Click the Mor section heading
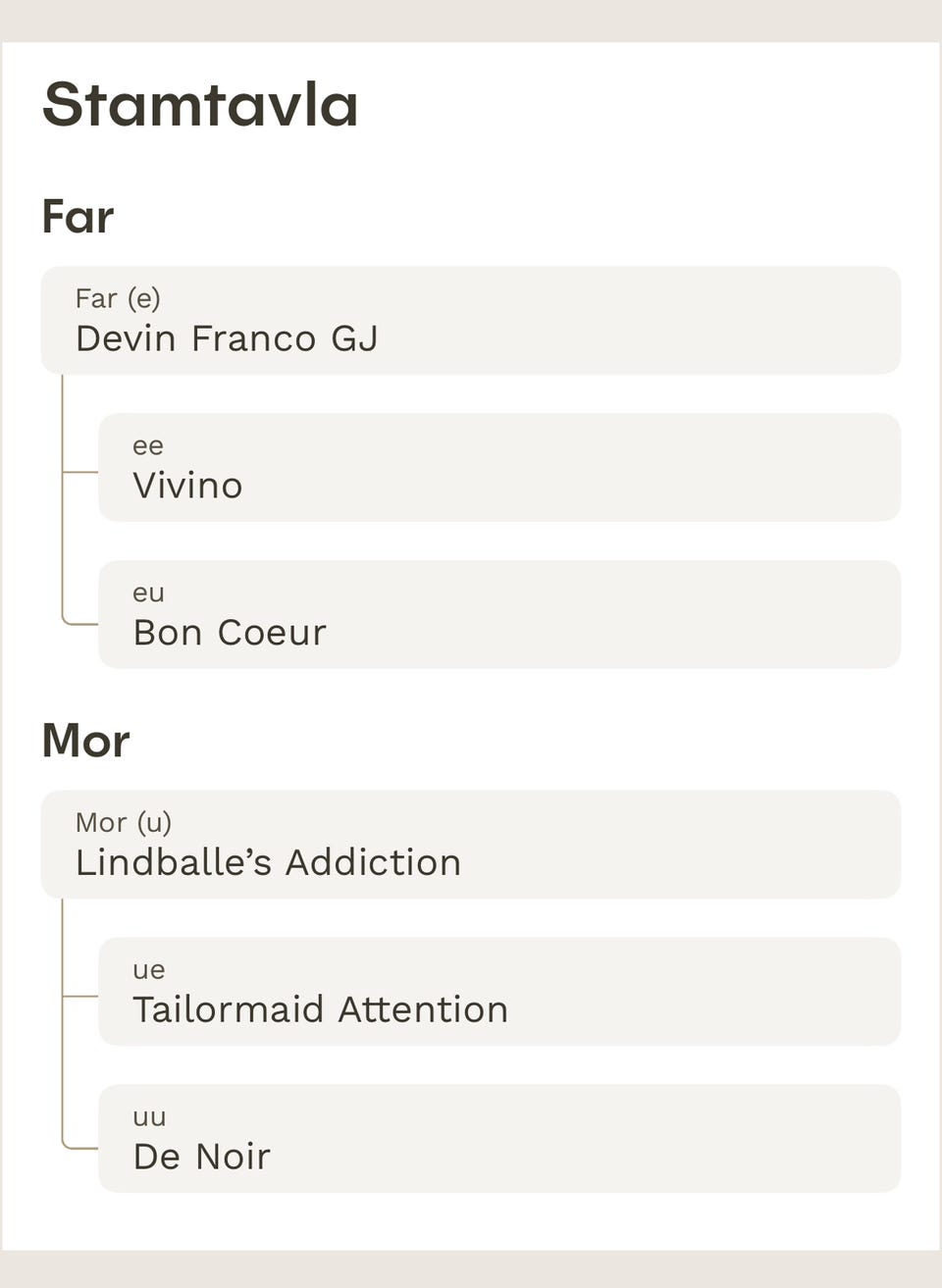 click(x=85, y=741)
